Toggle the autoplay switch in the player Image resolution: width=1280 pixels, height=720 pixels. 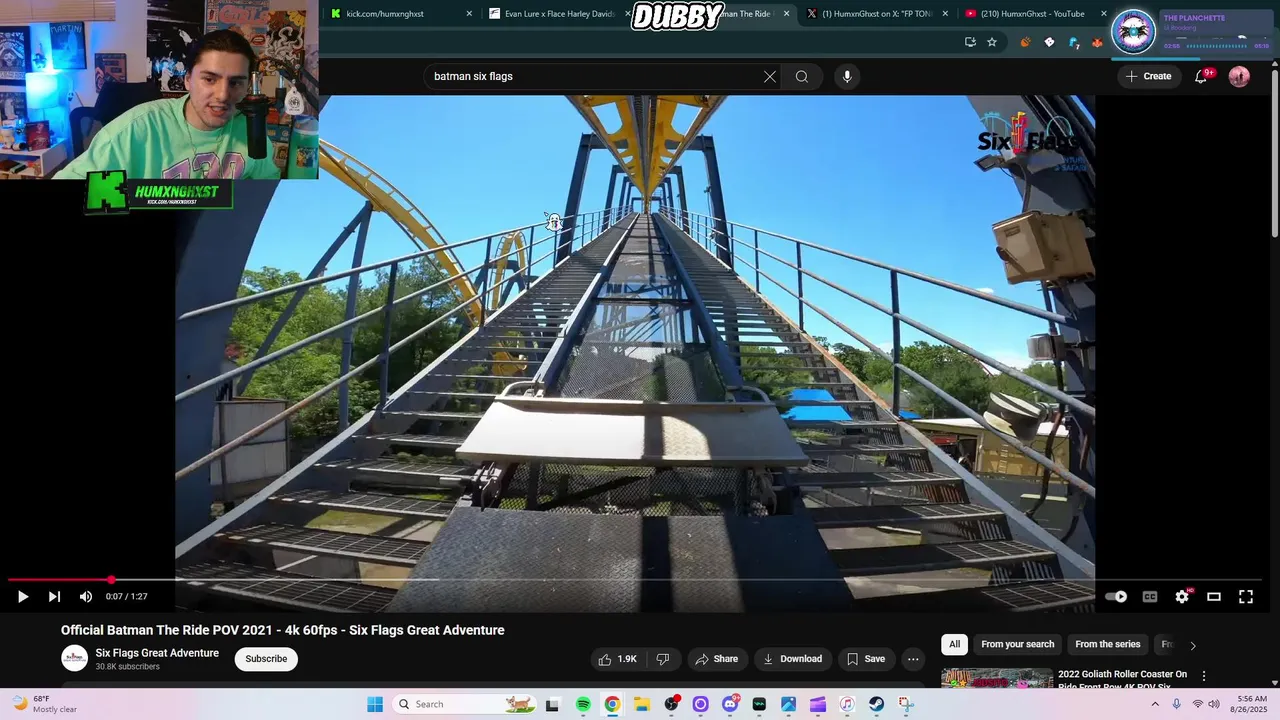pos(1116,597)
